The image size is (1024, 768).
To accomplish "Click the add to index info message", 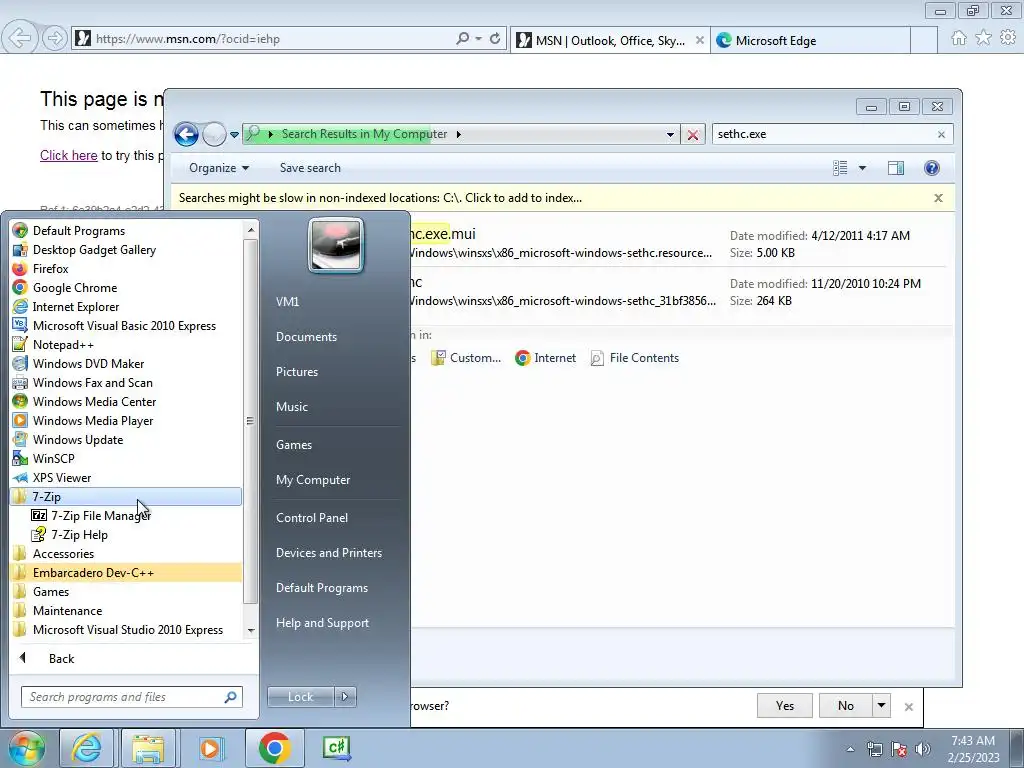I will coord(380,198).
